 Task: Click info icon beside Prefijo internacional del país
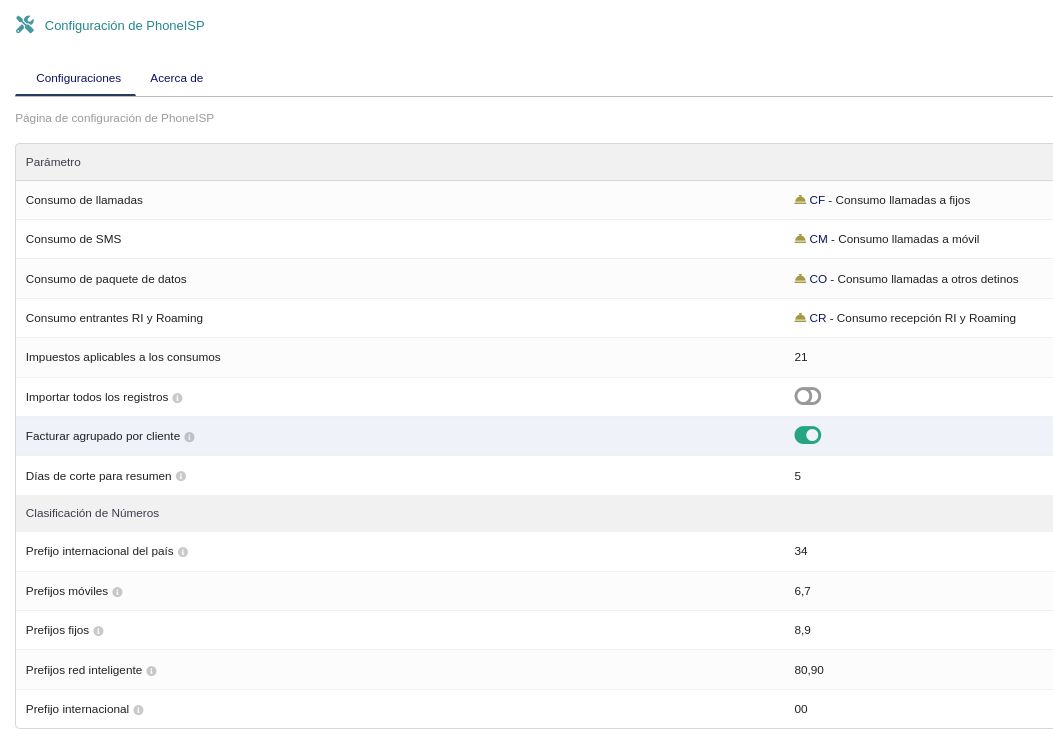(x=183, y=552)
